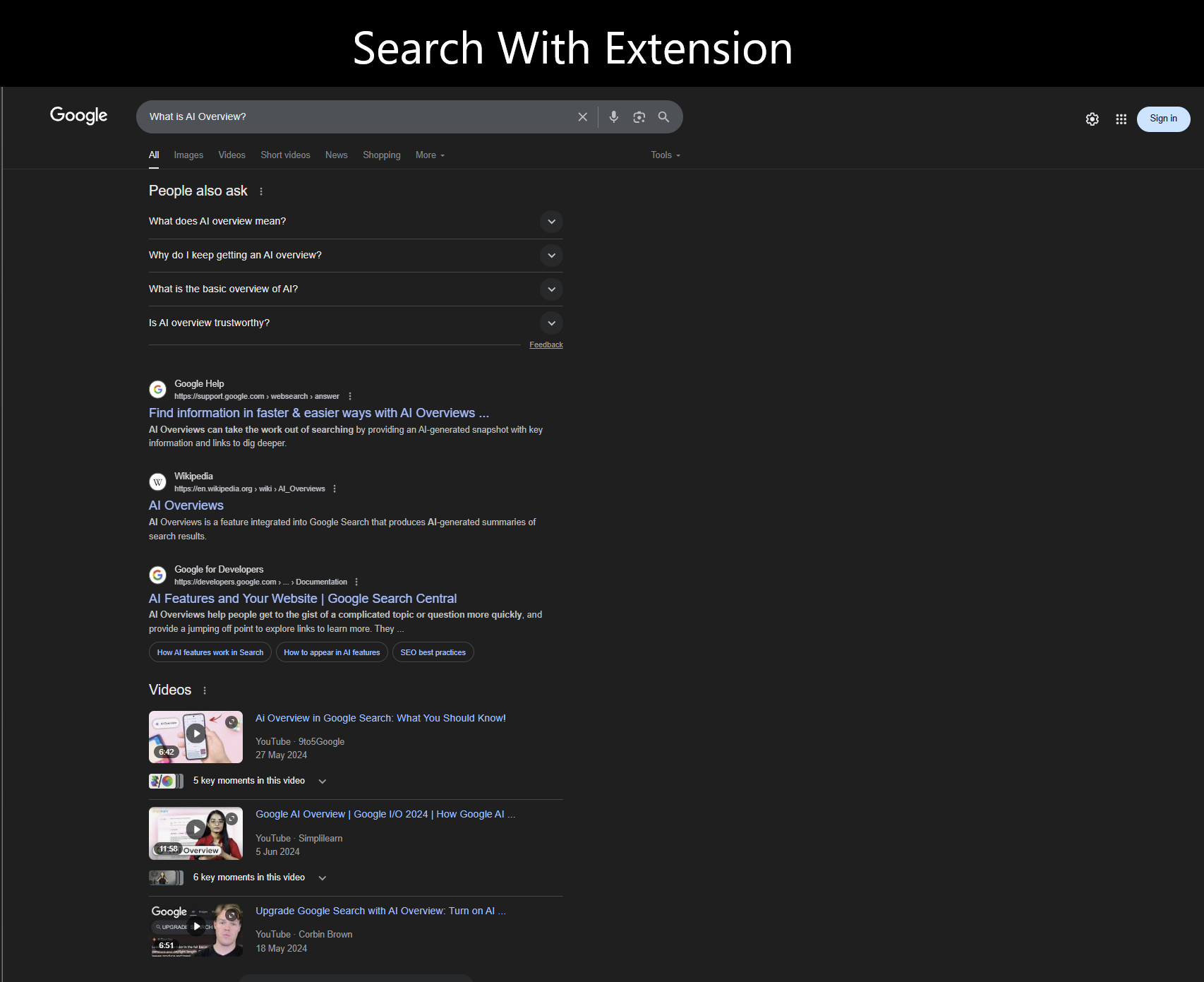Open "Google AI Overview | Google I/O 2024" video link
This screenshot has height=982, width=1204.
tap(385, 815)
